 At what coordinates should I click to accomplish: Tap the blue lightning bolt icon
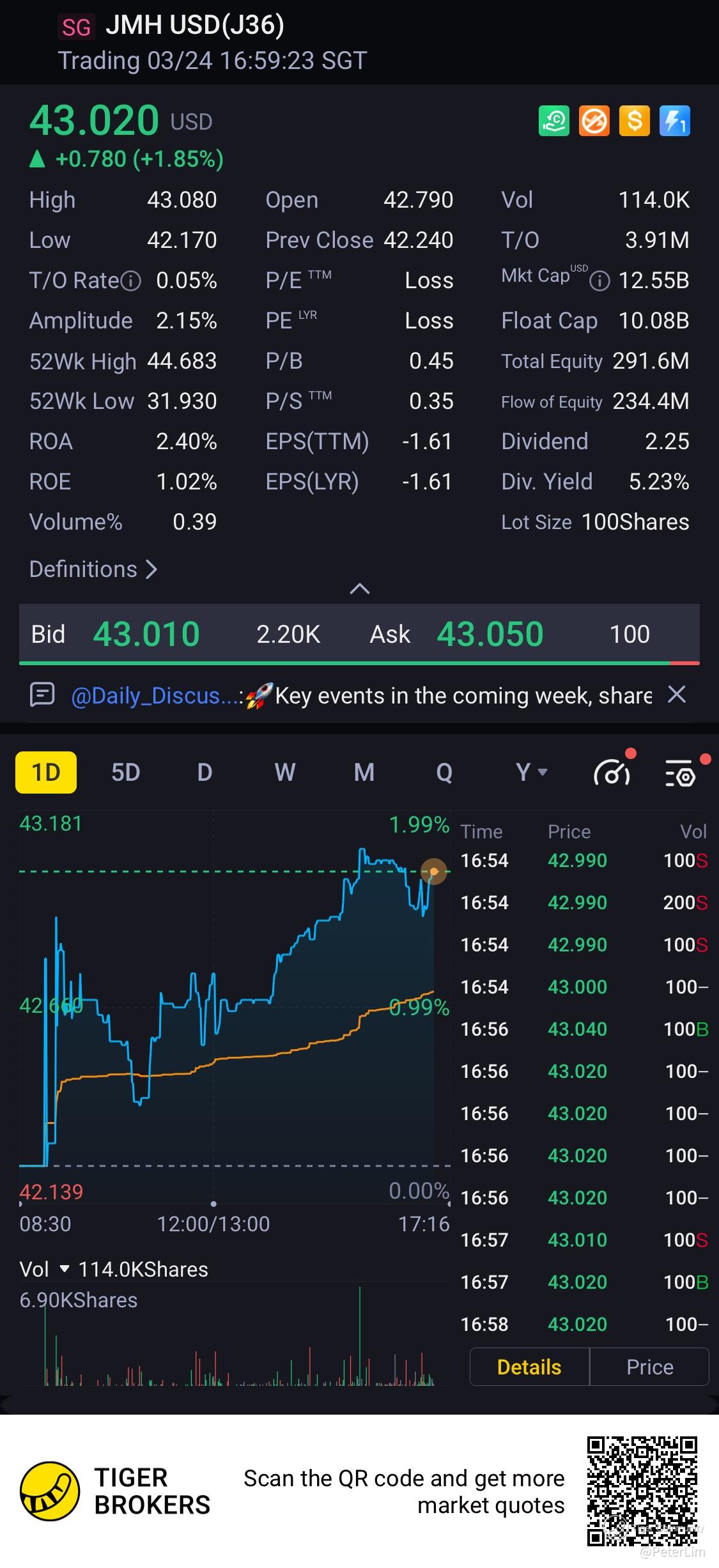(x=674, y=121)
